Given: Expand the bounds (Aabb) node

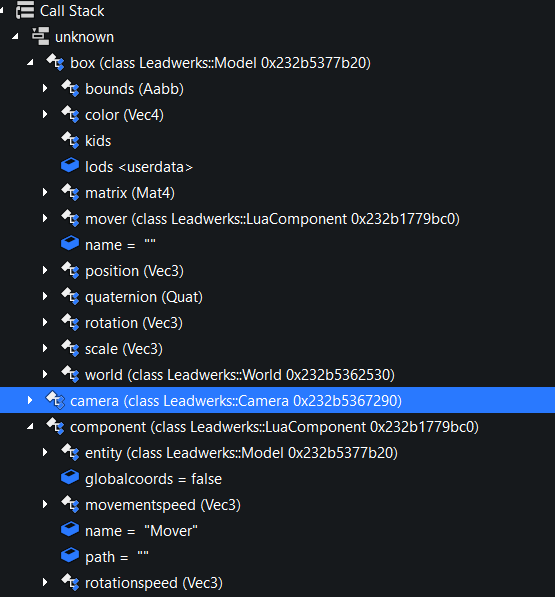Looking at the screenshot, I should coord(45,88).
